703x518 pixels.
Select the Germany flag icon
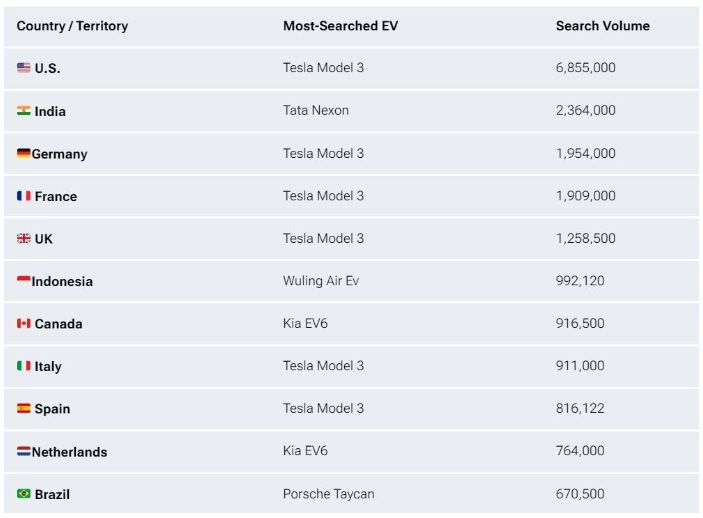(x=24, y=153)
